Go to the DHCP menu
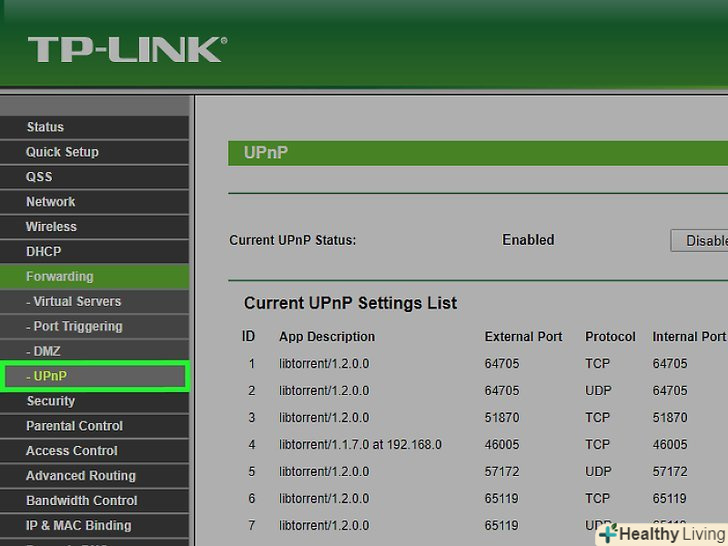 94,252
